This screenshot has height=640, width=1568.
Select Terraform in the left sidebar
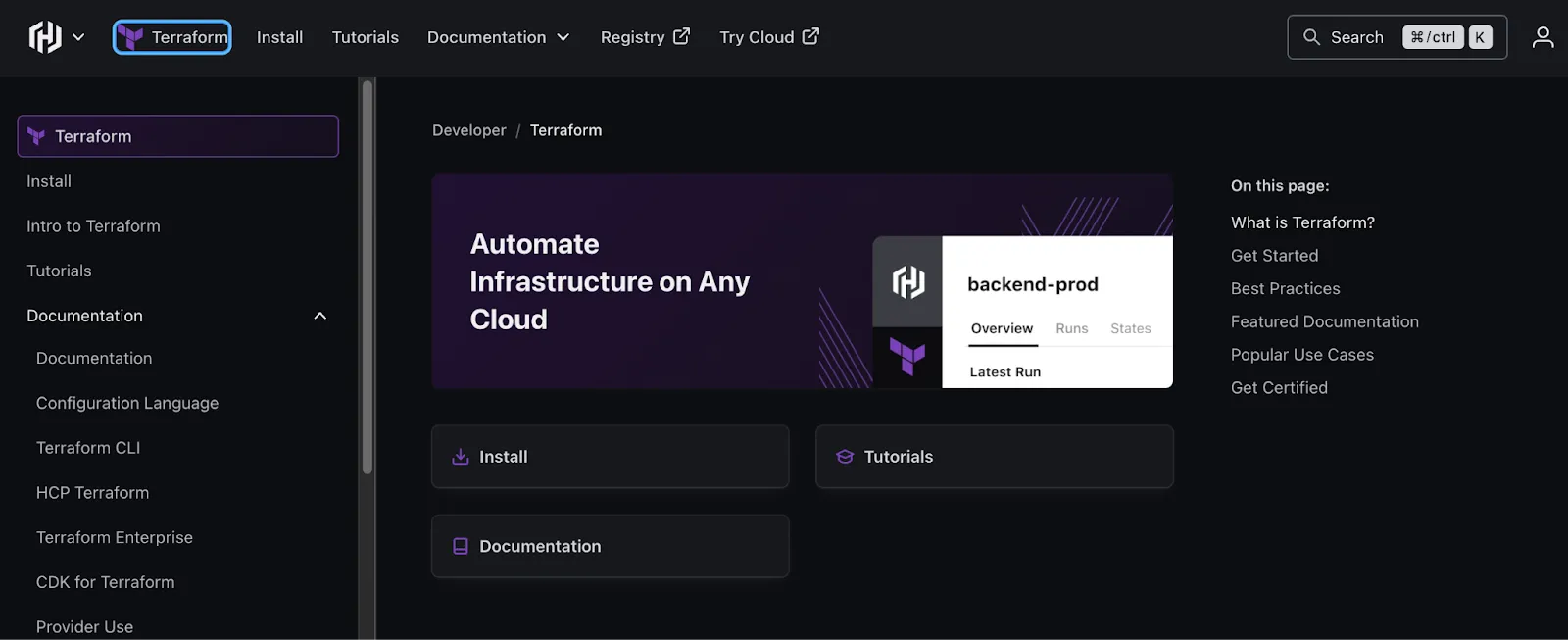tap(177, 136)
